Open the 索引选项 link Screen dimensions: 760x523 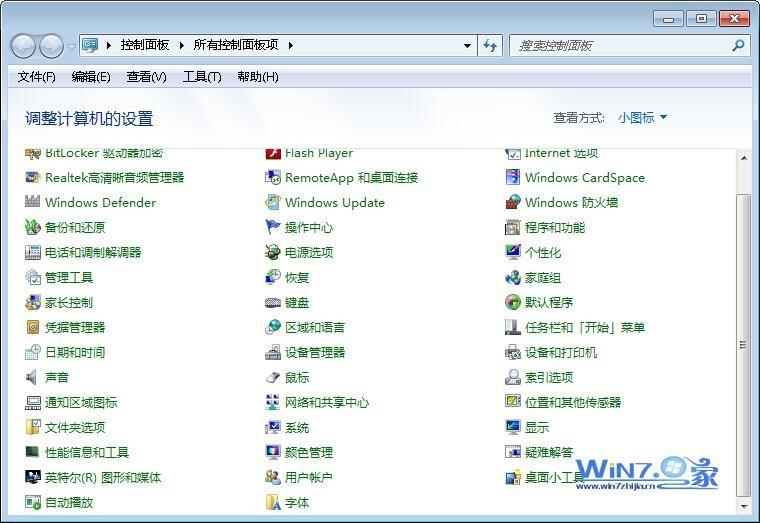pos(549,378)
